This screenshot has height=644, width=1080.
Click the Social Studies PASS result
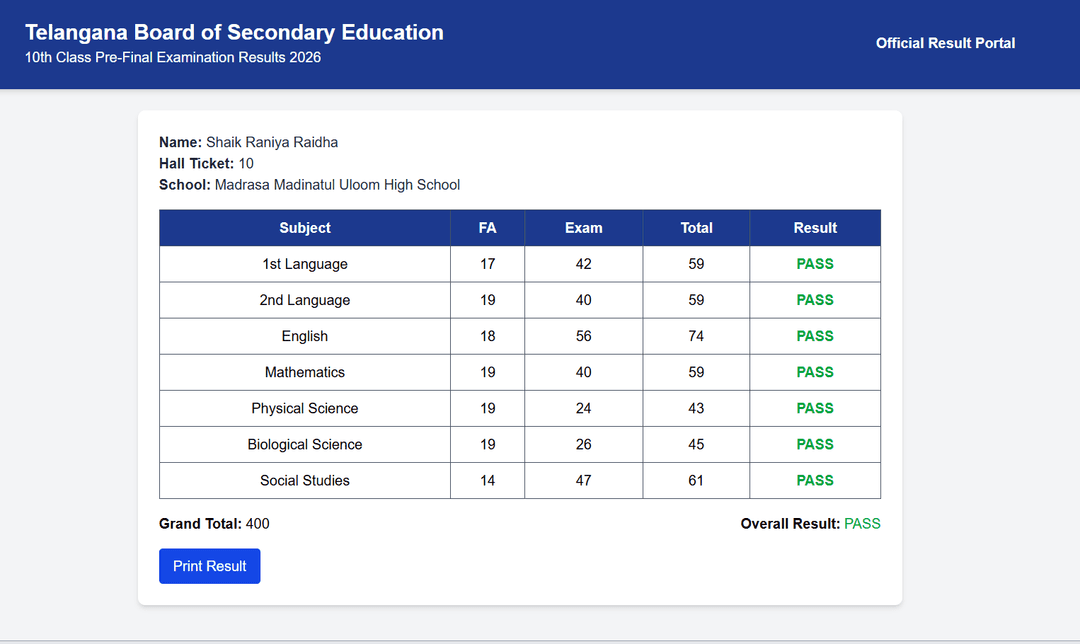pos(815,480)
